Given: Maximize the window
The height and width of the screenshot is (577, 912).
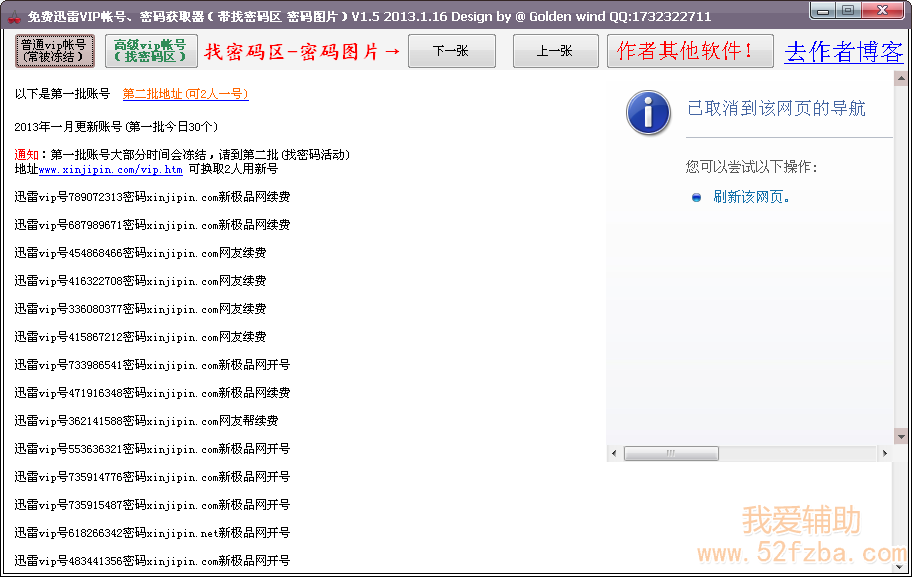Looking at the screenshot, I should pos(849,10).
